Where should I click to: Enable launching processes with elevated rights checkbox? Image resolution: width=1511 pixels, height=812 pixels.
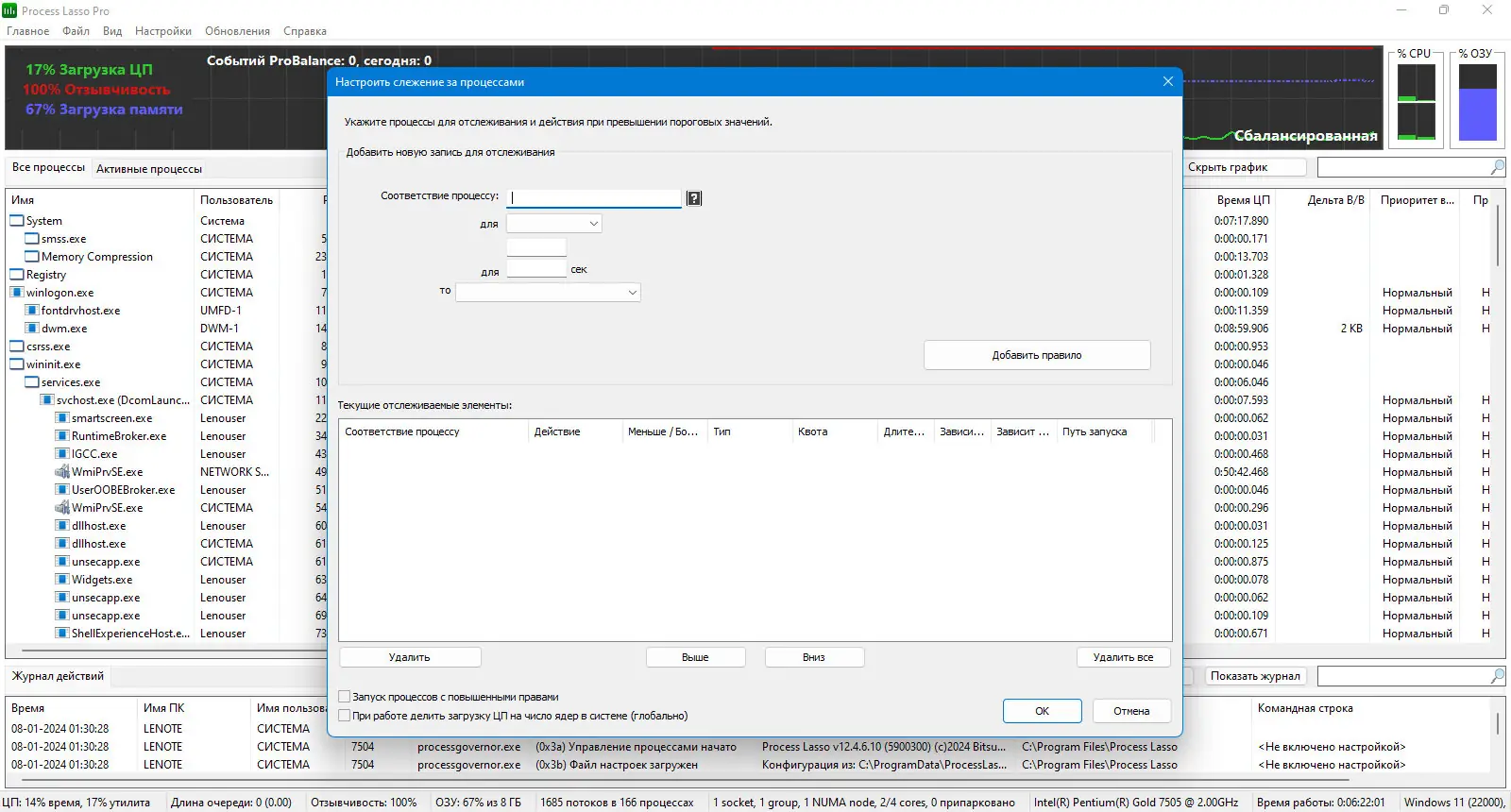click(x=345, y=697)
